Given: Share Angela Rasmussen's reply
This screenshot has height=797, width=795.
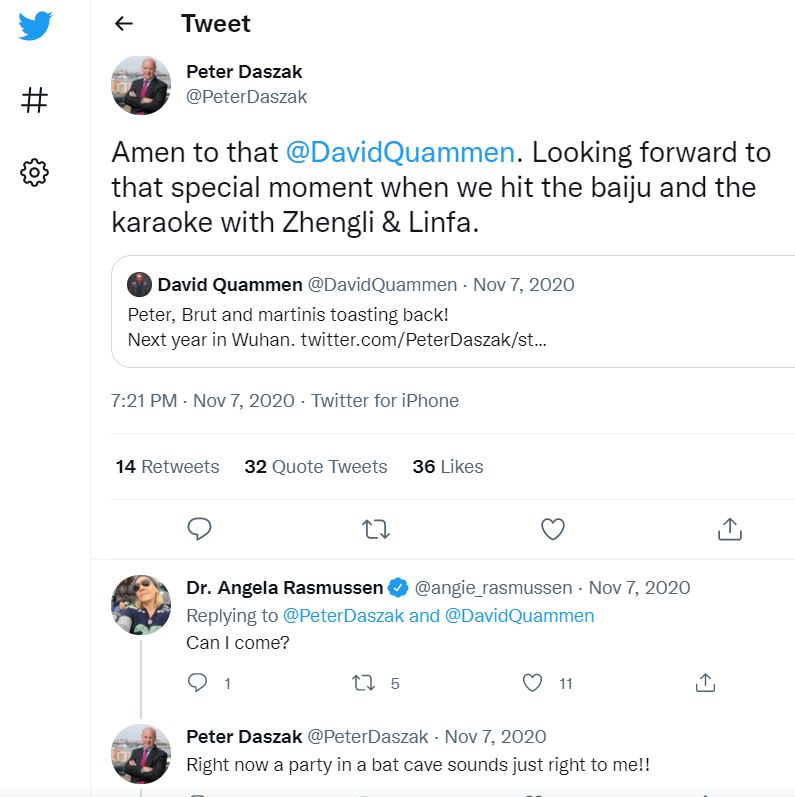Looking at the screenshot, I should 705,683.
